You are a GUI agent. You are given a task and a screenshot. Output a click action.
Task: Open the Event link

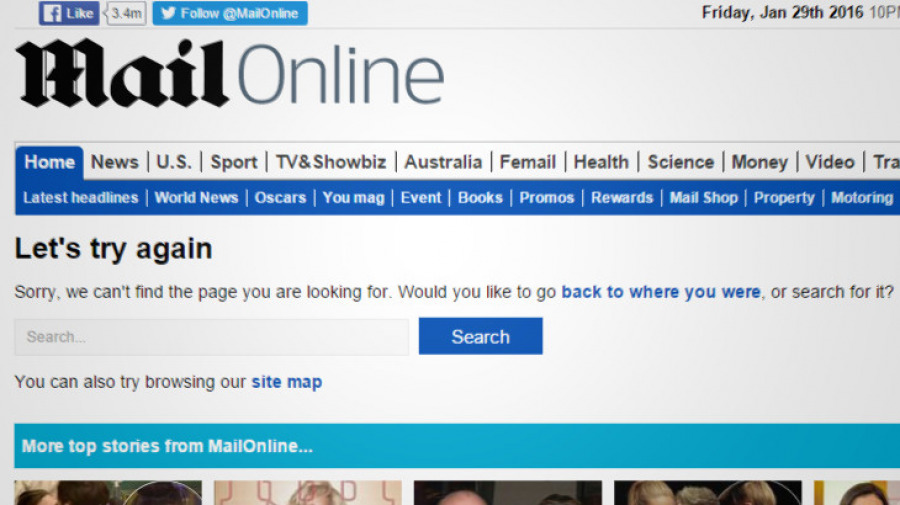(x=421, y=198)
